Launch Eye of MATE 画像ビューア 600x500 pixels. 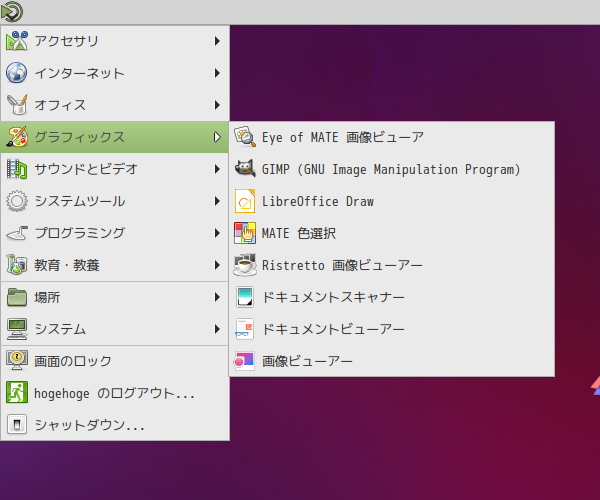pyautogui.click(x=392, y=137)
